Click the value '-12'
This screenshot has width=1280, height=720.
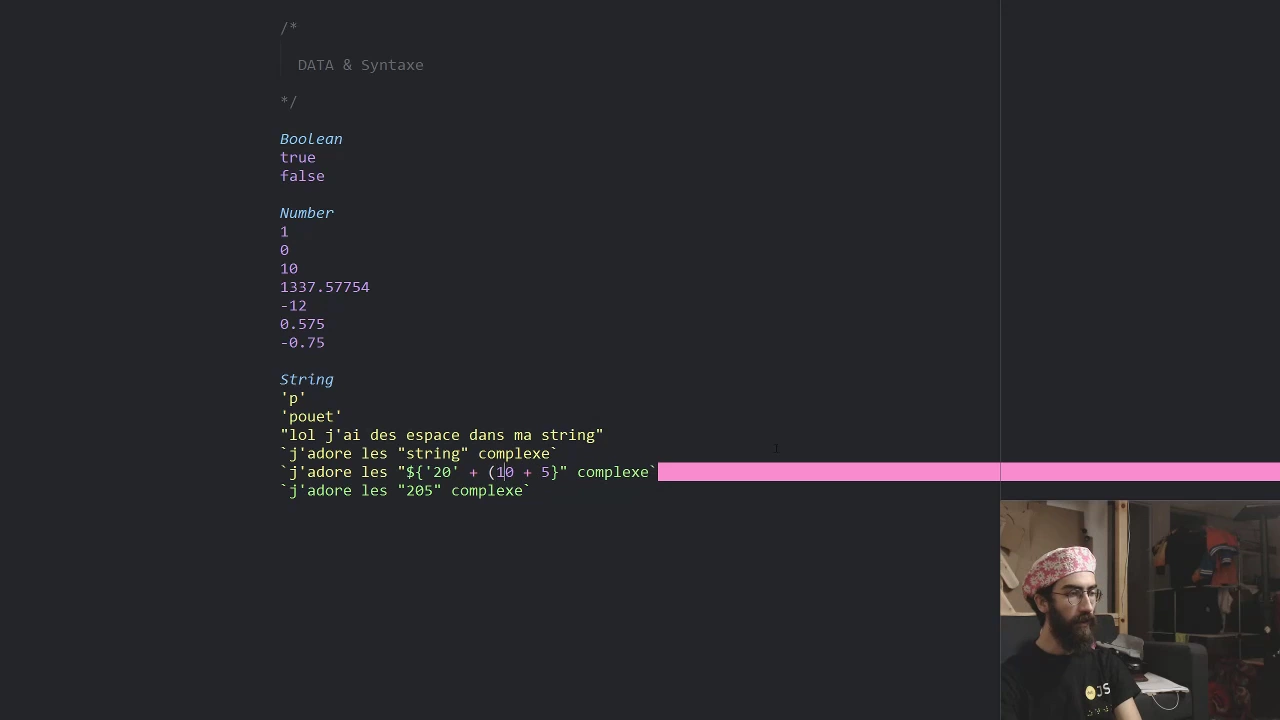[x=293, y=306]
